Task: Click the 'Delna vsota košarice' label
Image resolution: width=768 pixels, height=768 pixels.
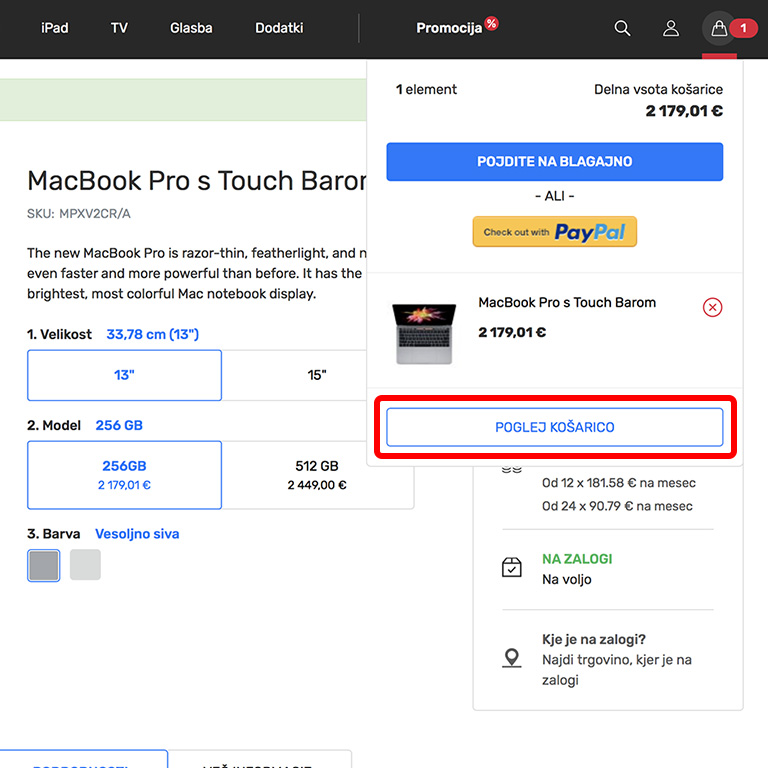Action: 658,89
